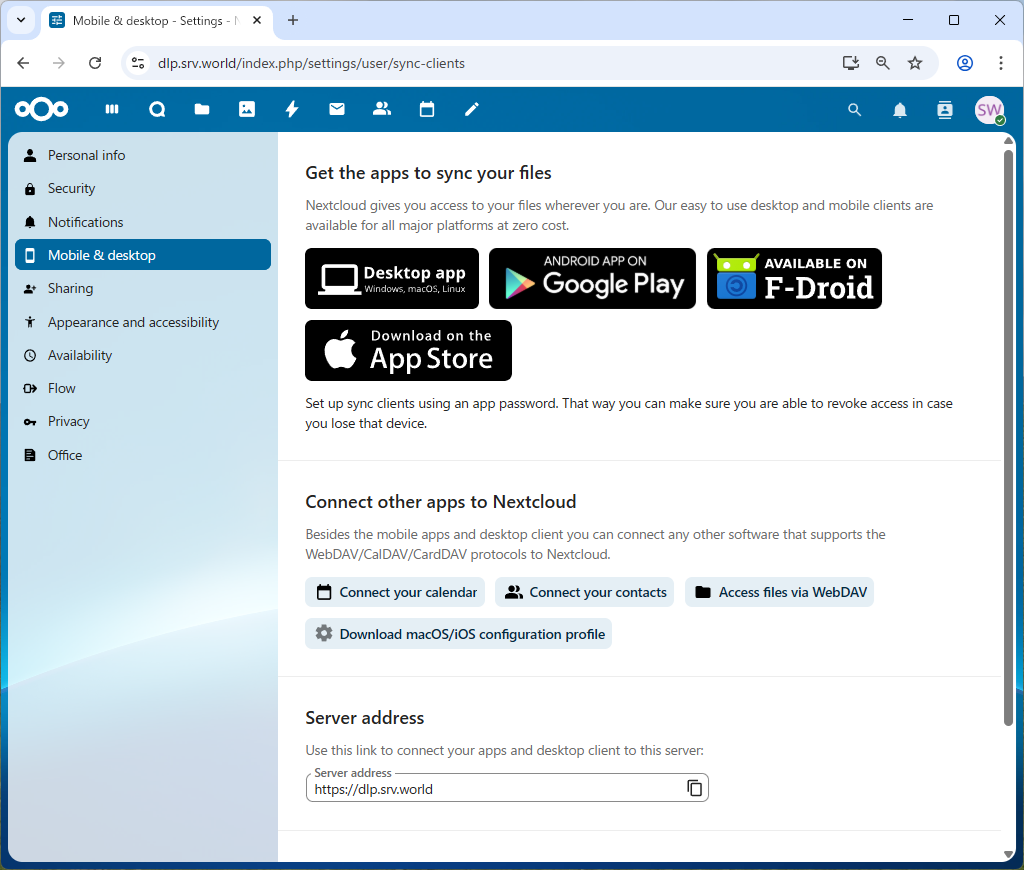Open the Mail app icon
Image resolution: width=1024 pixels, height=870 pixels.
coord(337,110)
